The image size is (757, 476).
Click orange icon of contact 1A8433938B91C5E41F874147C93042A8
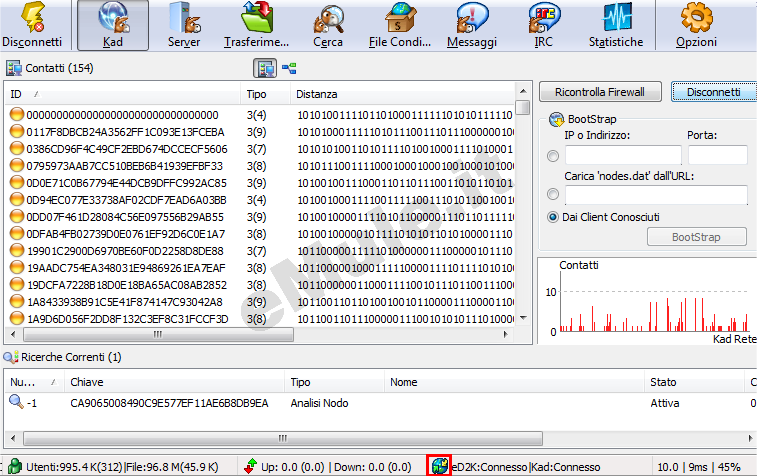pyautogui.click(x=17, y=301)
